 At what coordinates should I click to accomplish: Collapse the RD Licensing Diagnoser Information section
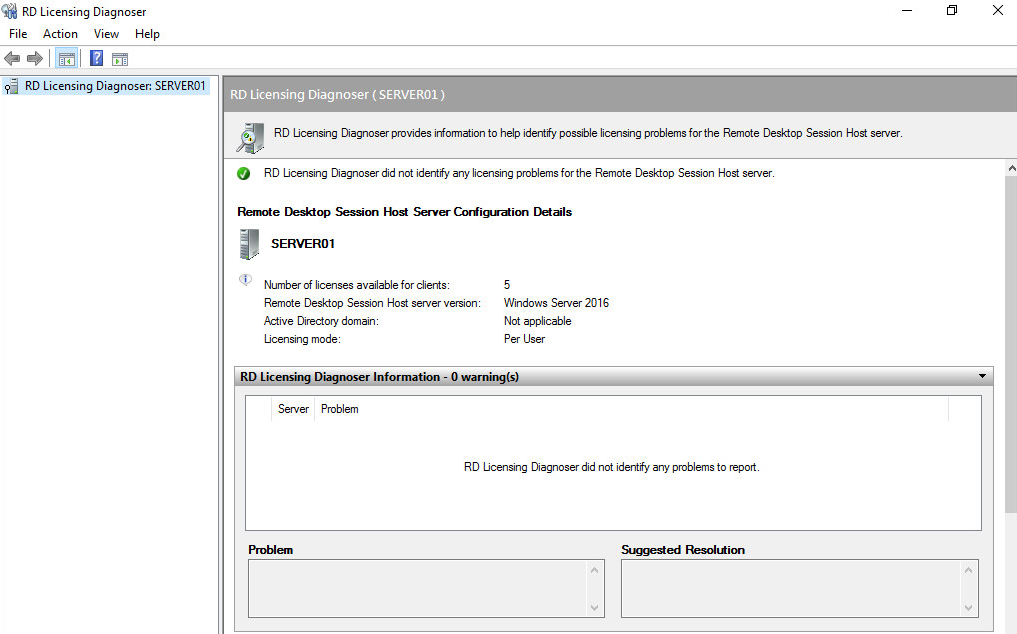click(984, 377)
